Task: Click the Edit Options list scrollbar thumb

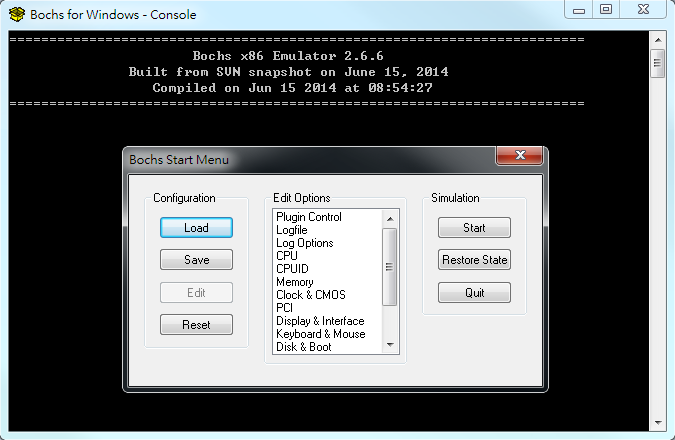Action: tap(390, 267)
